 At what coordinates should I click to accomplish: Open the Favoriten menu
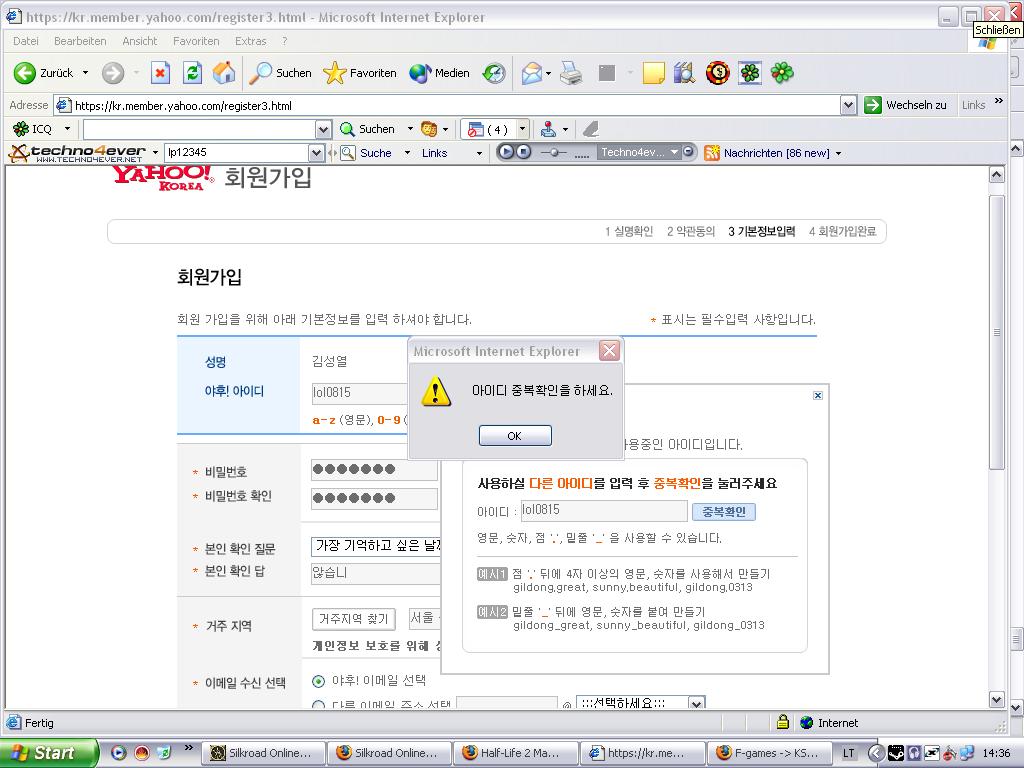196,41
